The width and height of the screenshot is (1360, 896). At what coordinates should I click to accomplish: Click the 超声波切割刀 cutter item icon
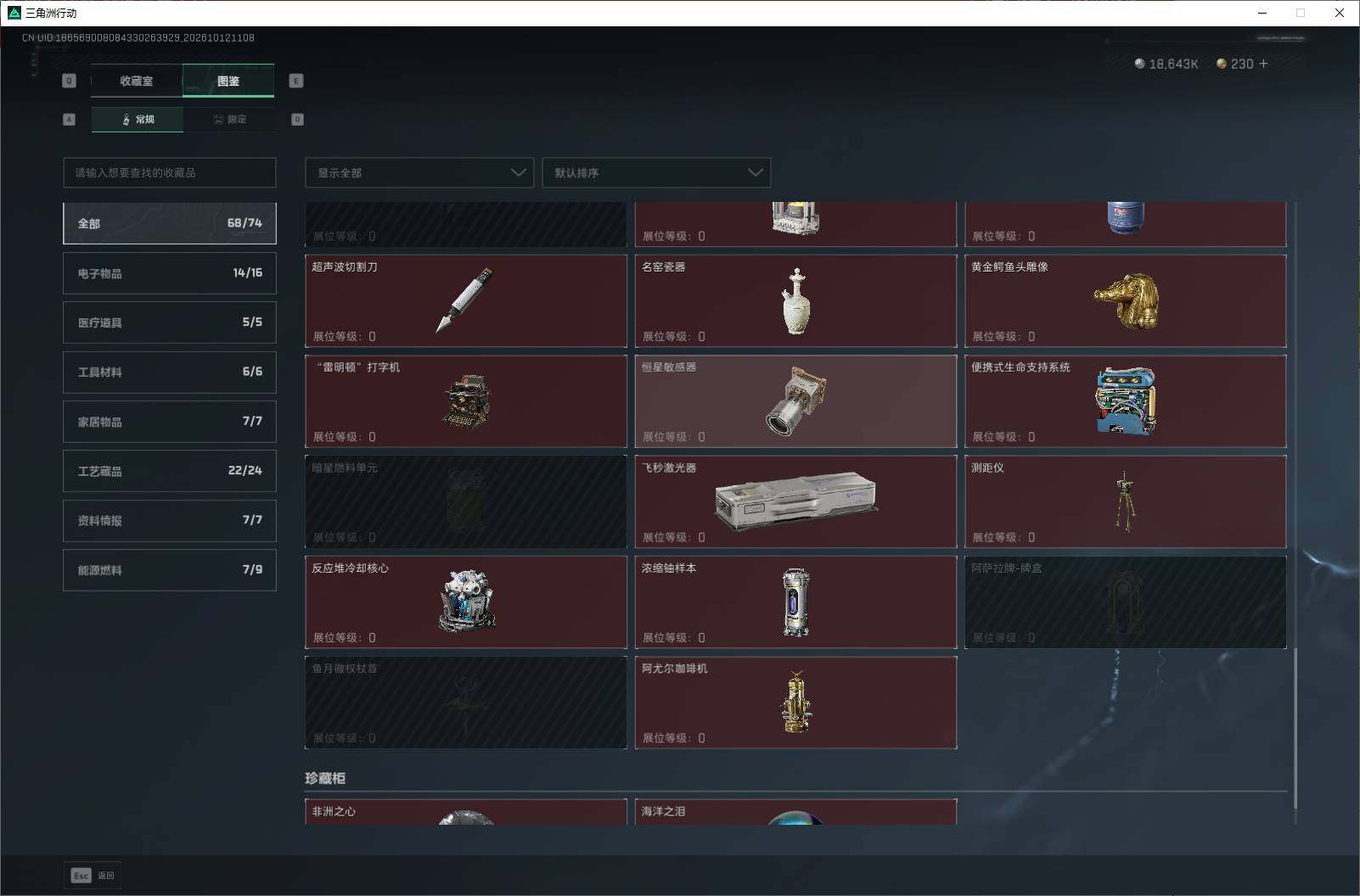point(464,300)
